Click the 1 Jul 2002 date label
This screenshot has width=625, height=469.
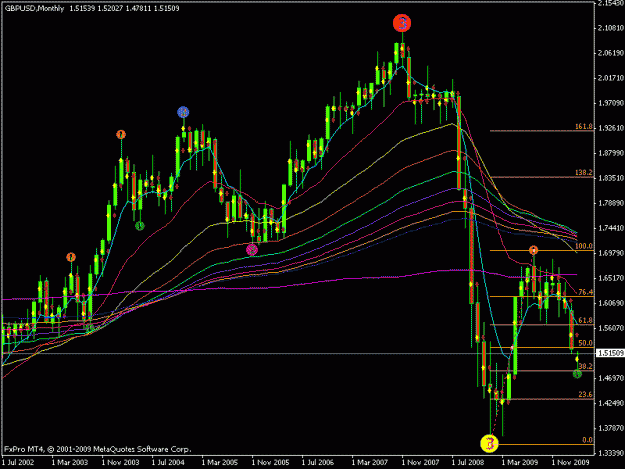point(18,462)
